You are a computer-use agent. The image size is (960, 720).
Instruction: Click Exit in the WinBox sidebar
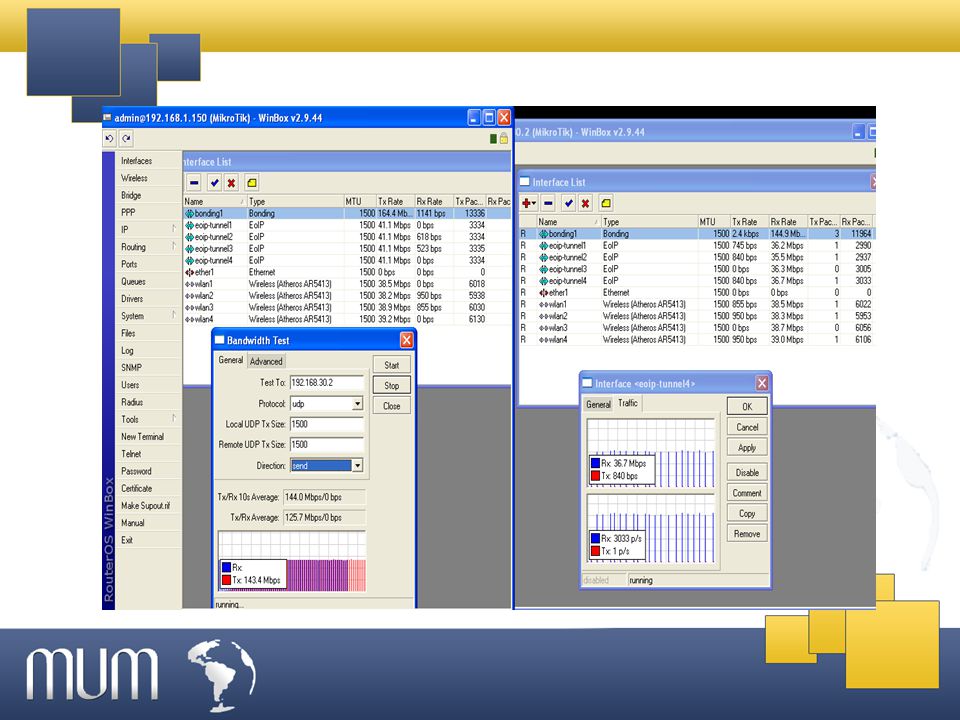coord(127,540)
